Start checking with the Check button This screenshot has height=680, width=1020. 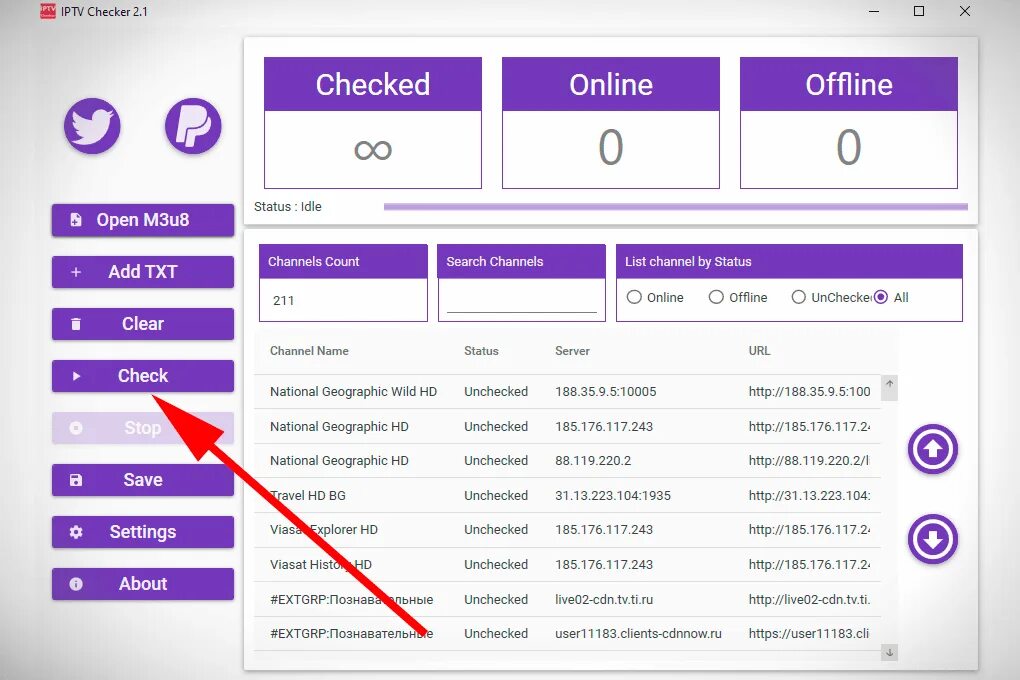coord(143,376)
